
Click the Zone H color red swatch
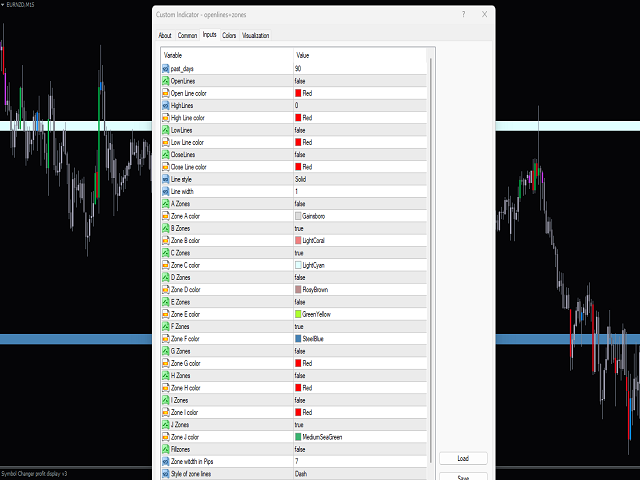point(298,388)
